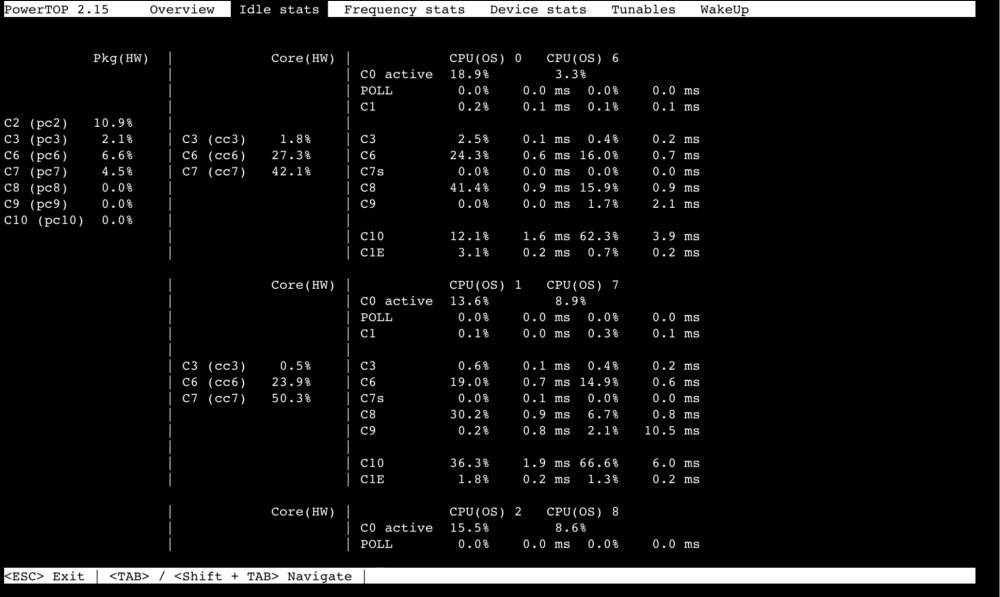The image size is (1000, 597).
Task: Click the CPU(OS) 2 header
Action: click(x=485, y=512)
